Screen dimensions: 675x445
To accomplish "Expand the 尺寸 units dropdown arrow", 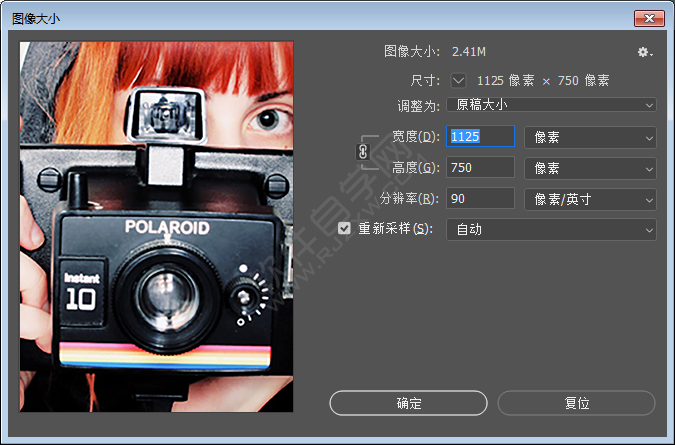I will (458, 80).
